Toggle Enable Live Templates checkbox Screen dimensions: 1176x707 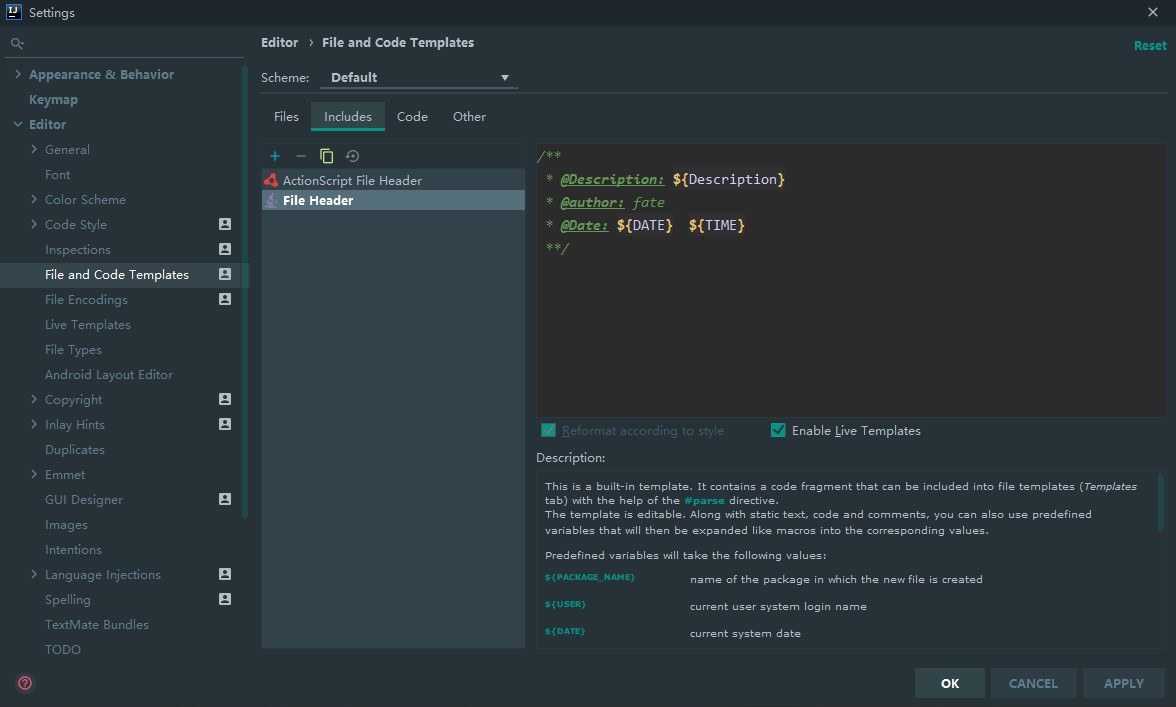tap(778, 430)
